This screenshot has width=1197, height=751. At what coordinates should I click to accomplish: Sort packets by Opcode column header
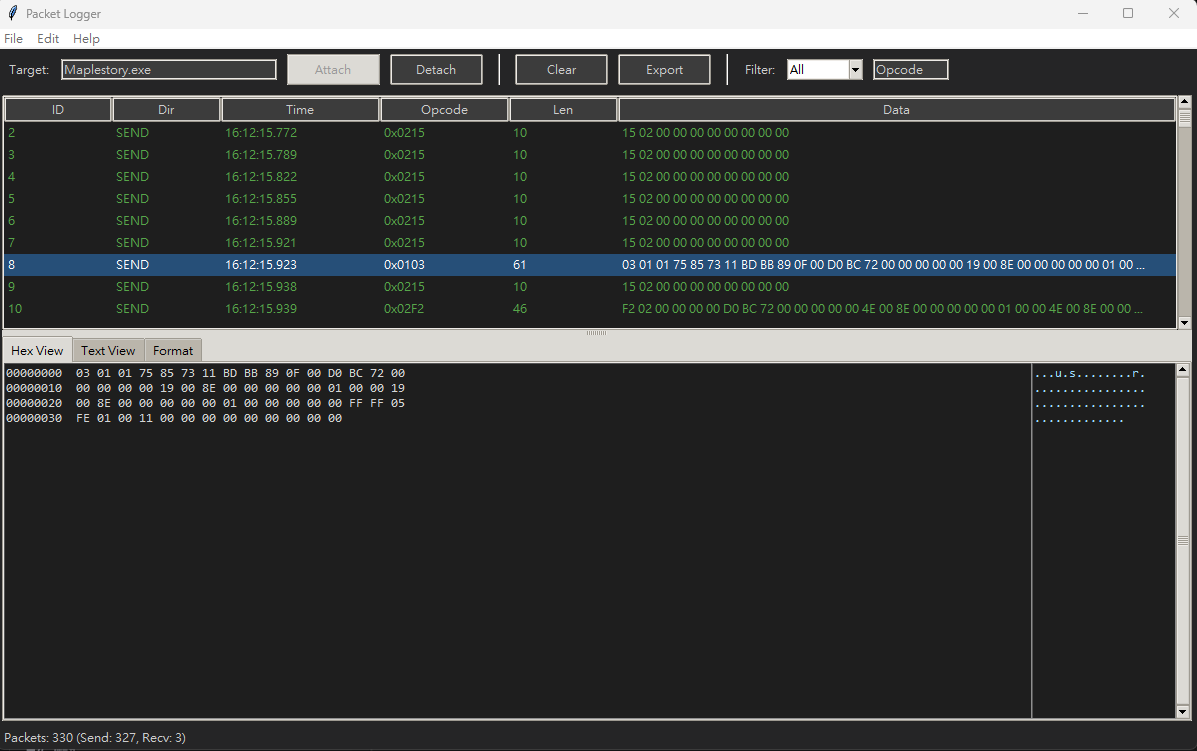click(x=444, y=110)
